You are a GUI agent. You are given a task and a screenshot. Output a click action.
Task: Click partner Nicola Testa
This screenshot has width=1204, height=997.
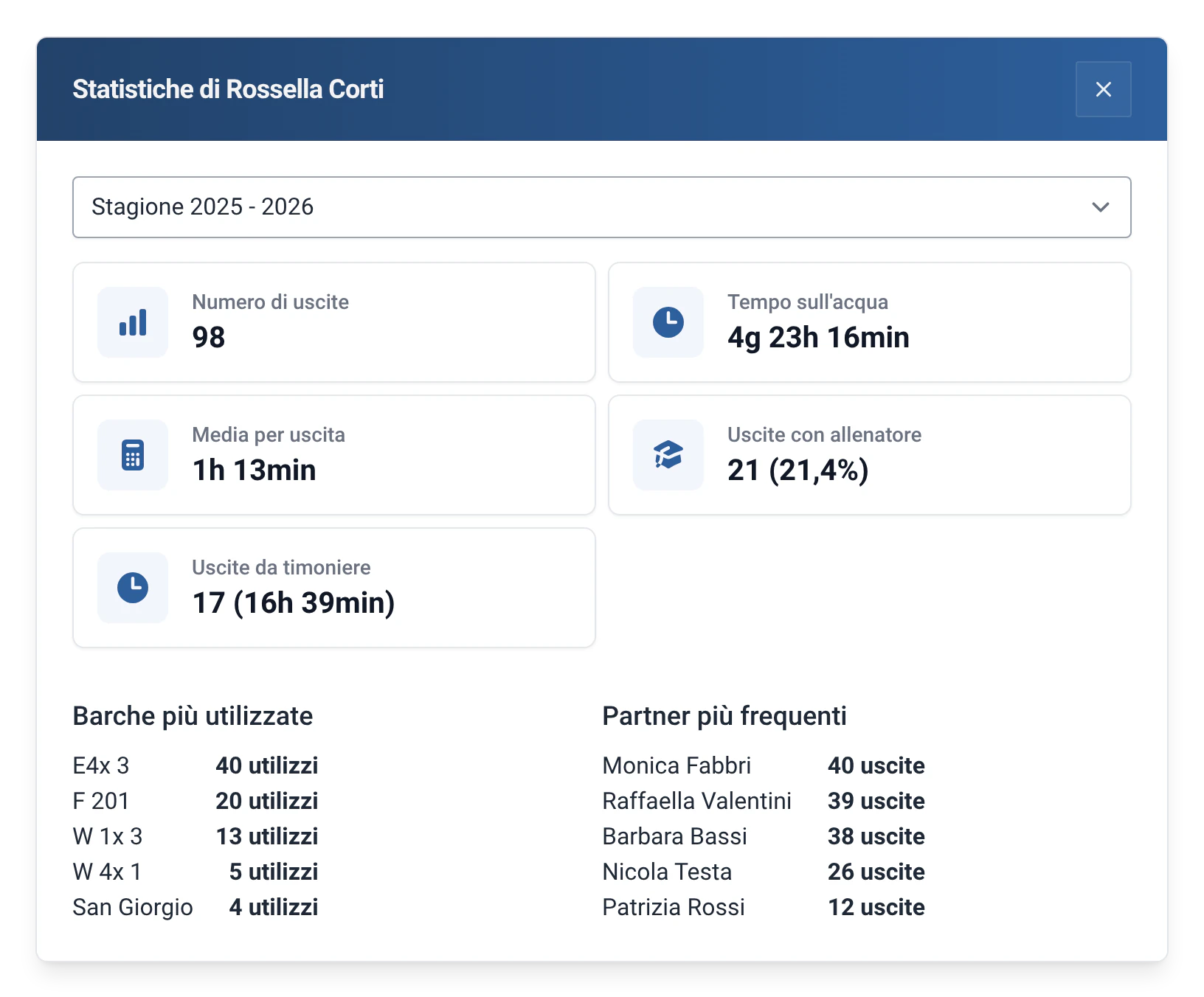(667, 872)
